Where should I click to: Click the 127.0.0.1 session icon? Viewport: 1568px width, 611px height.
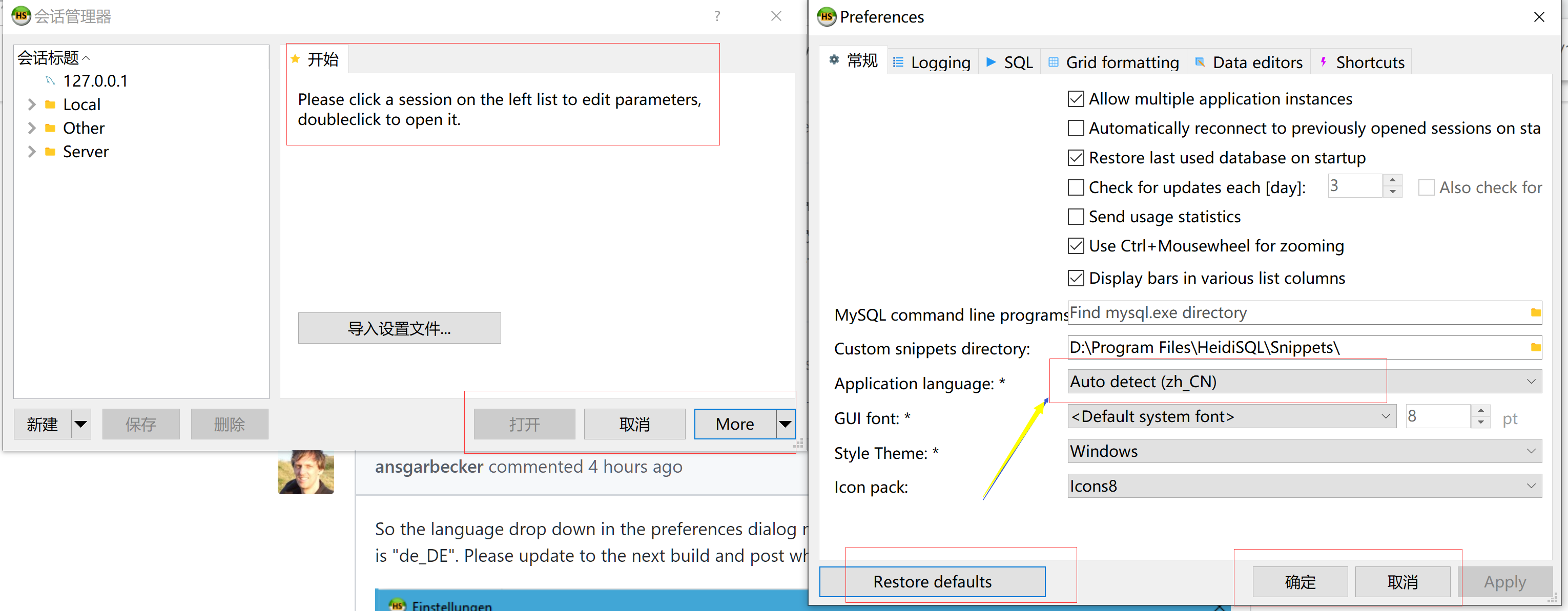[51, 81]
